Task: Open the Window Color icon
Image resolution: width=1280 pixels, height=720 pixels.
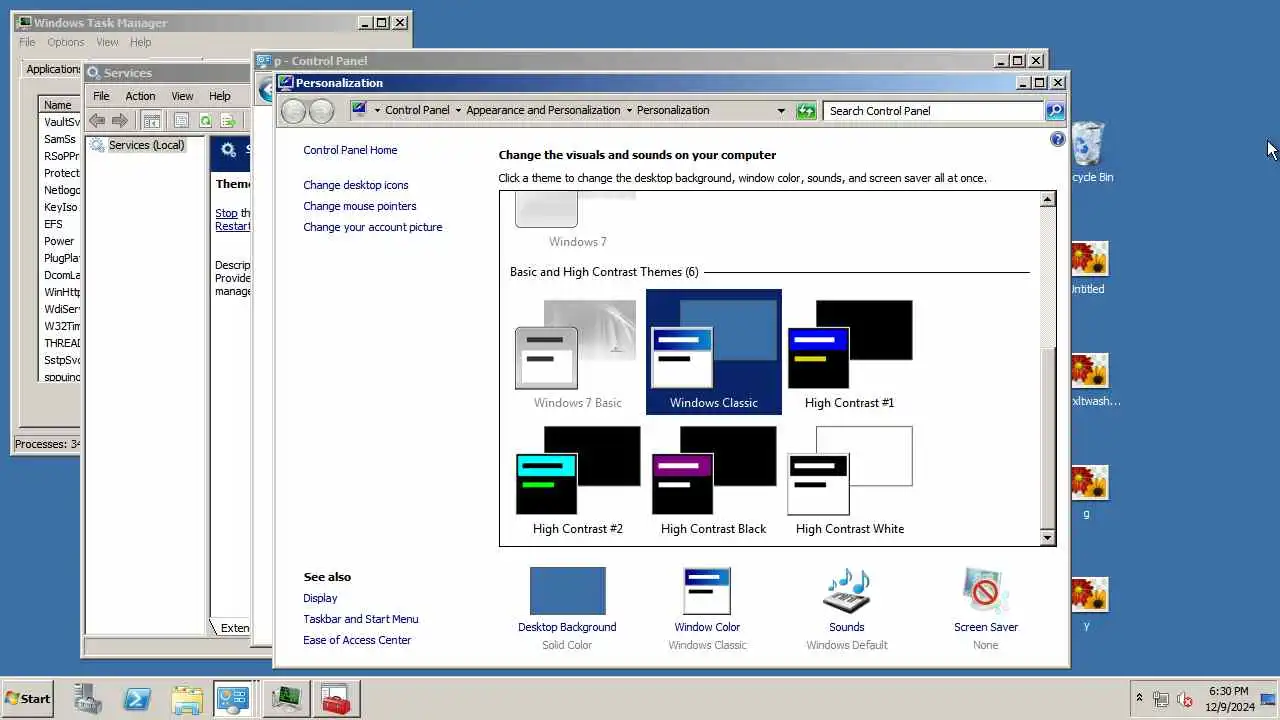Action: (707, 591)
